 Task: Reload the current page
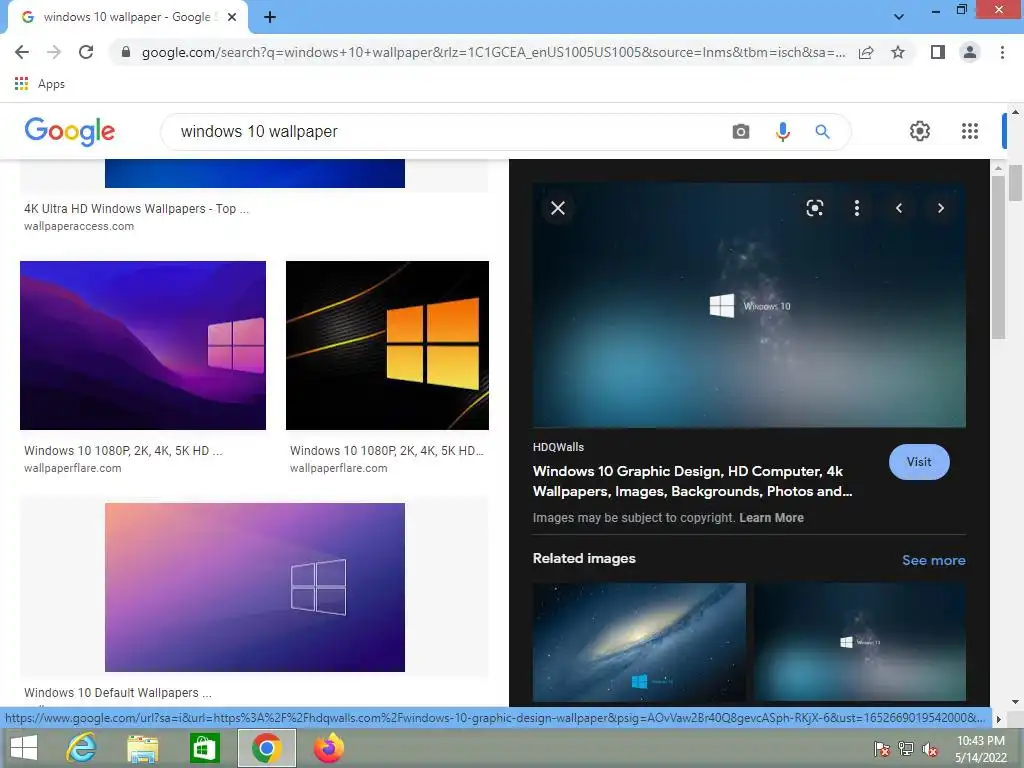tap(86, 52)
